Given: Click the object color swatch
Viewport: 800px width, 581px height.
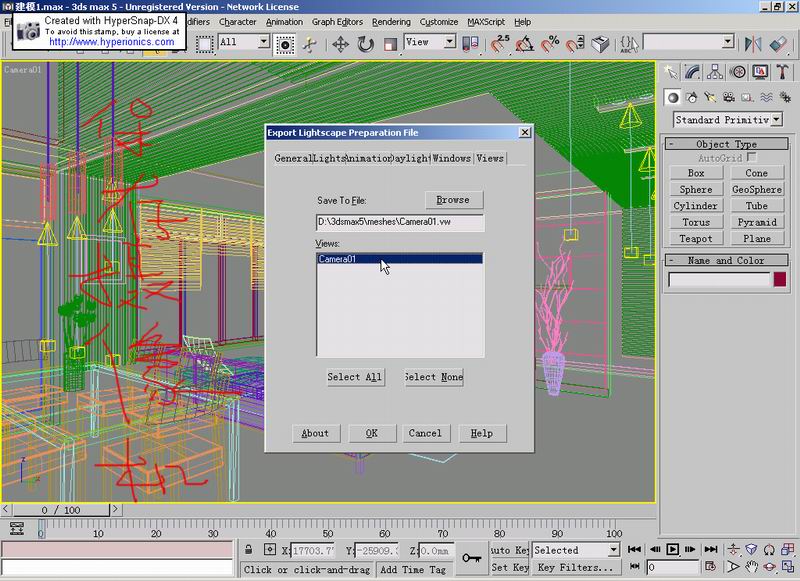Looking at the screenshot, I should coord(779,280).
